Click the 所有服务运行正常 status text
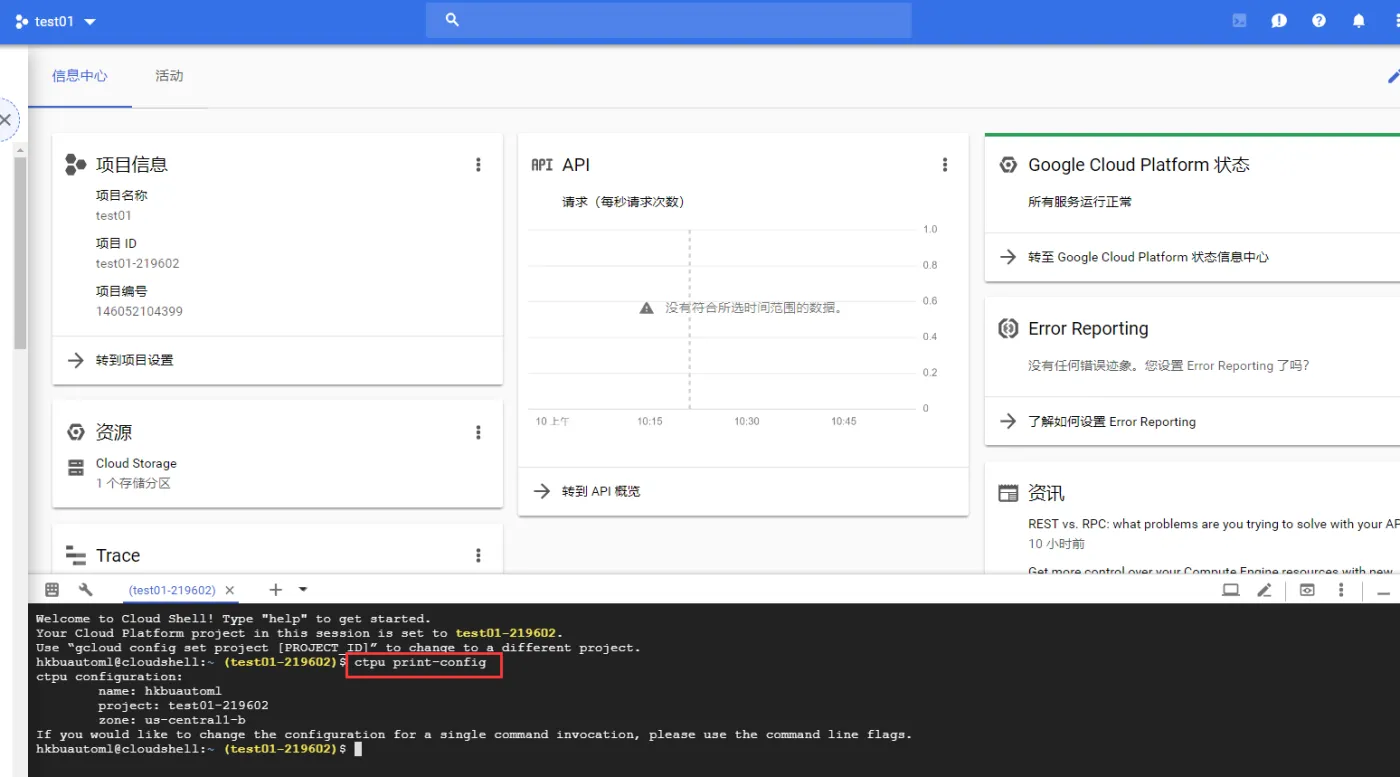Screen dimensions: 1400x777 point(1080,202)
